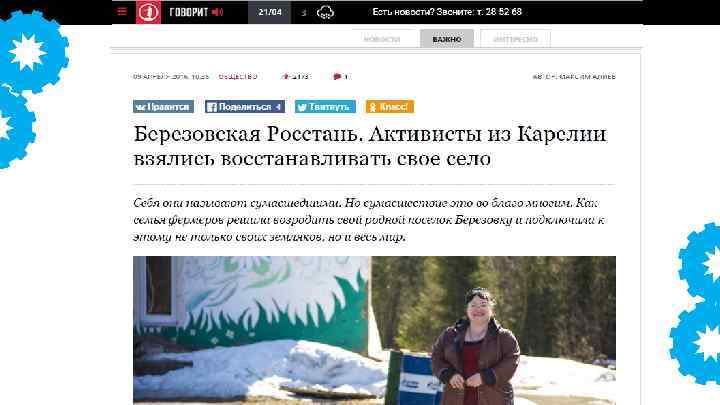Click the phone number in header
This screenshot has width=720, height=405.
click(x=504, y=12)
